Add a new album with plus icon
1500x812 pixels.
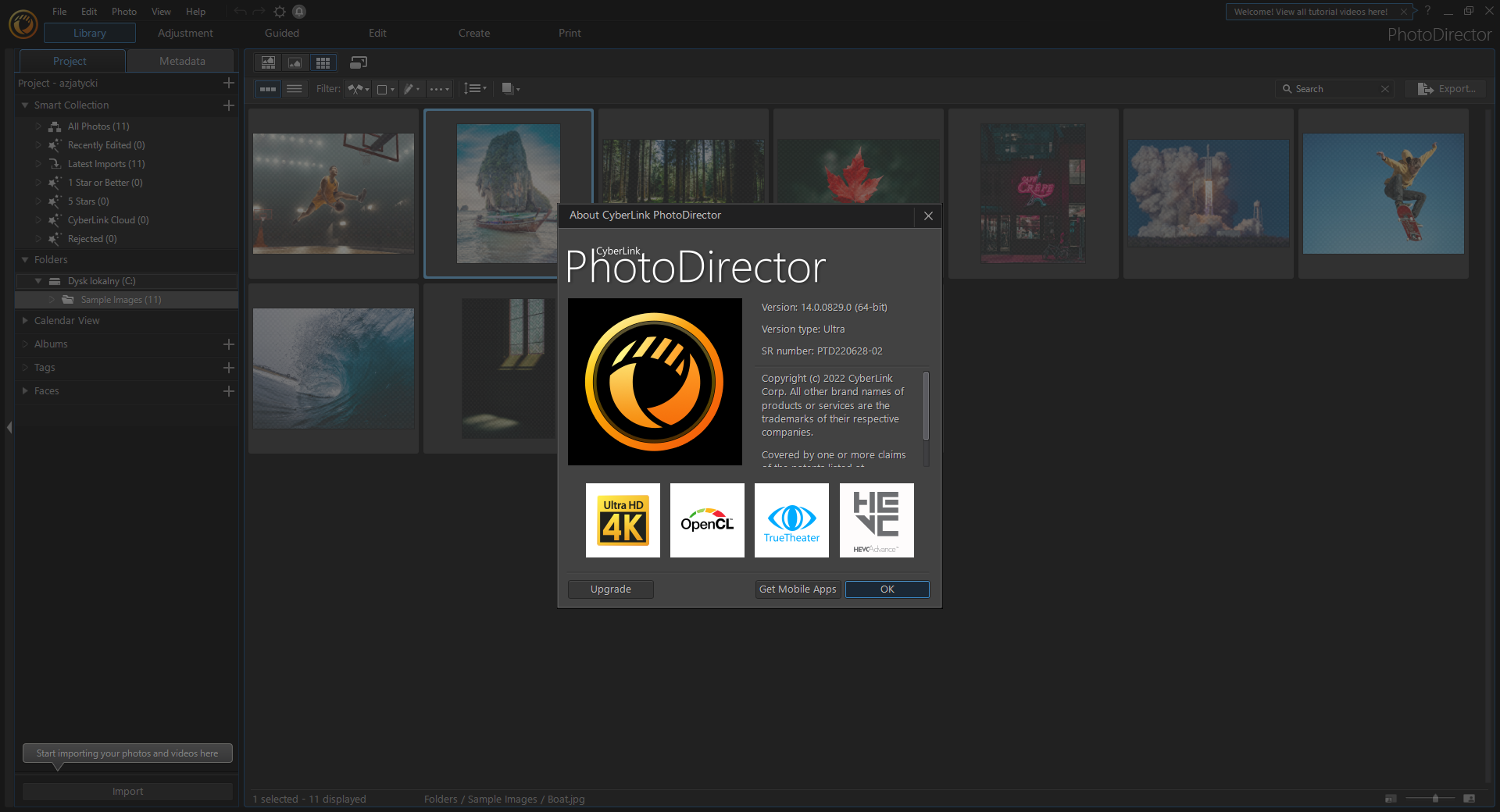tap(228, 344)
